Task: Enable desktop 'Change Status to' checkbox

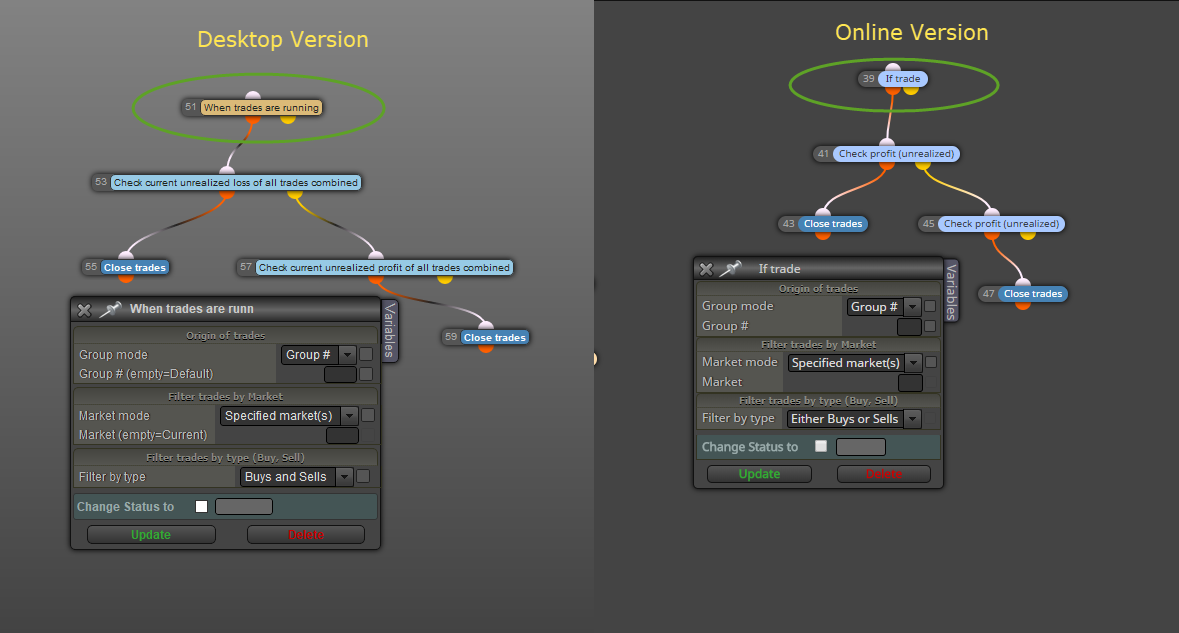Action: point(202,507)
